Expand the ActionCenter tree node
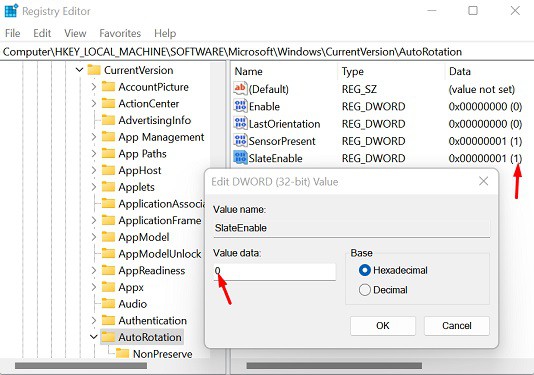This screenshot has width=534, height=375. (x=94, y=103)
